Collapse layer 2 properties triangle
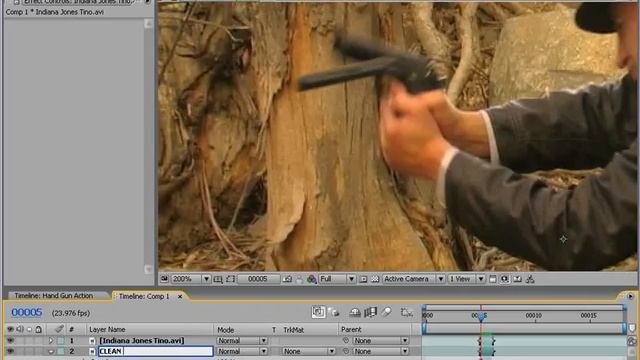This screenshot has width=640, height=360. coord(51,351)
